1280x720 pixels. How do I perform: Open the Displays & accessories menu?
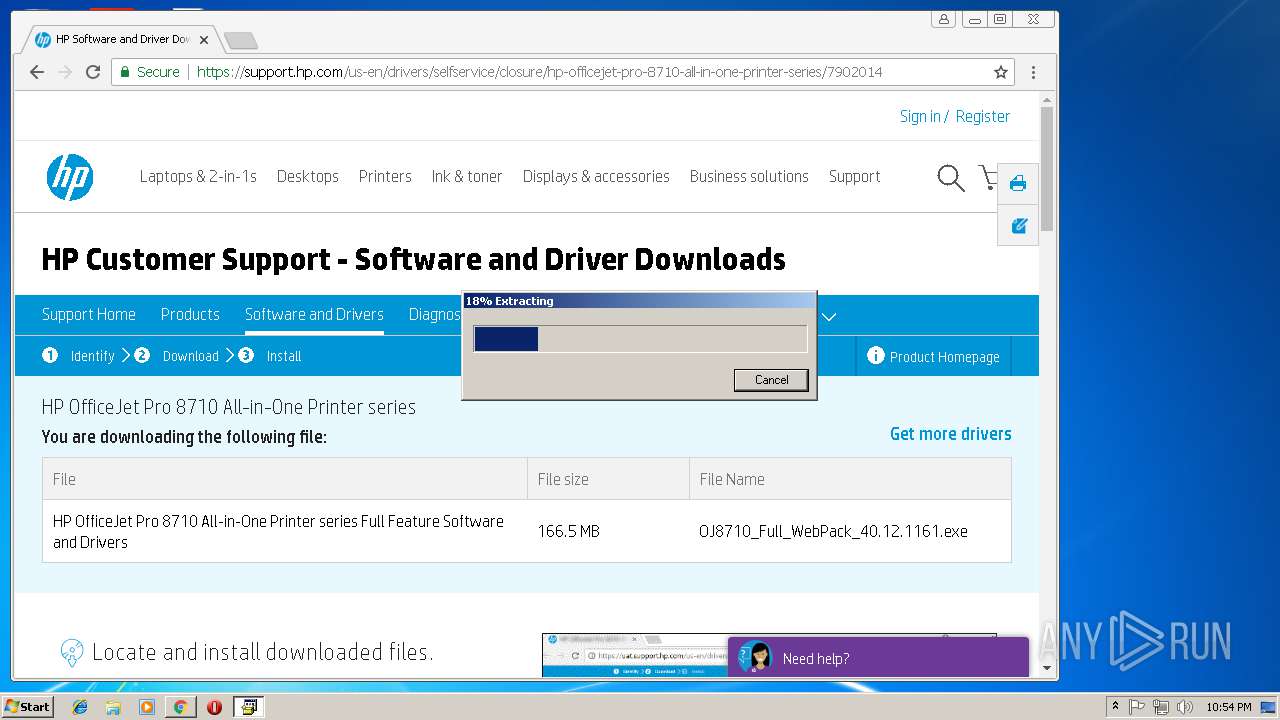pyautogui.click(x=596, y=177)
